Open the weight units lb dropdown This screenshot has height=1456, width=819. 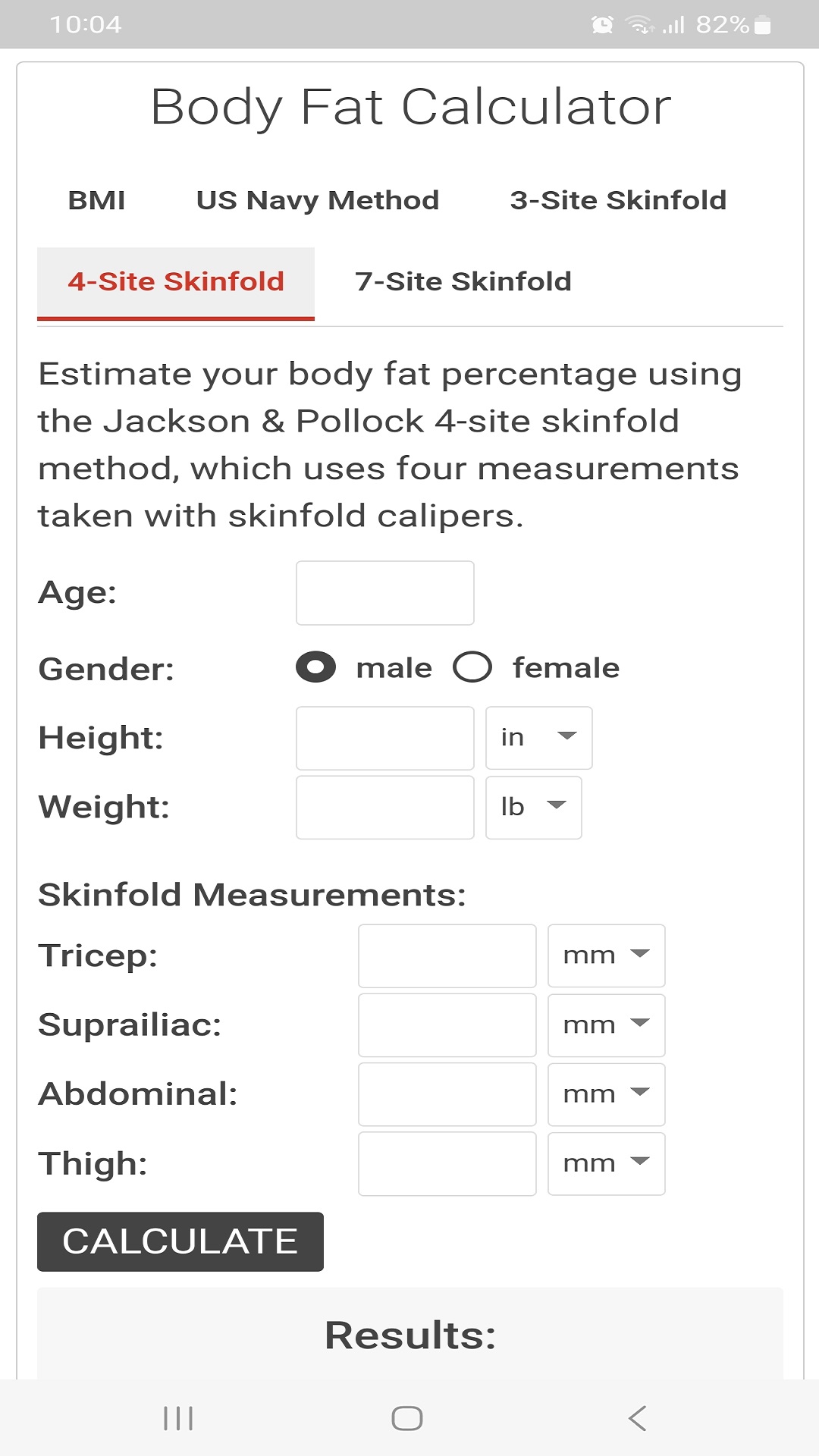pos(533,808)
